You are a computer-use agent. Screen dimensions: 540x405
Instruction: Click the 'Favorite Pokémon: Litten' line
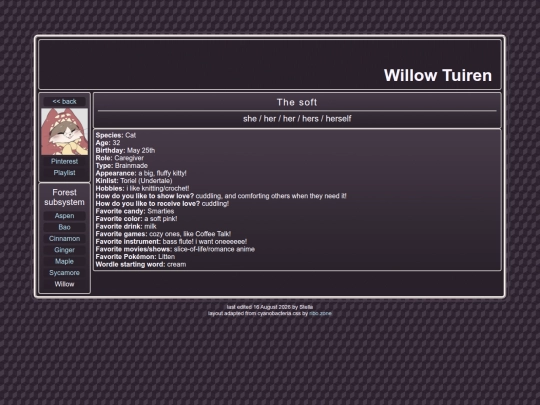tap(135, 257)
